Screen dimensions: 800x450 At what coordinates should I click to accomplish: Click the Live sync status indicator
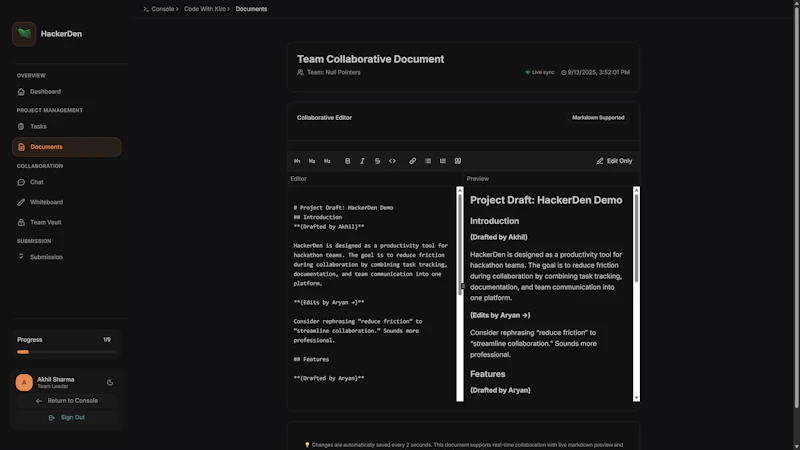540,72
